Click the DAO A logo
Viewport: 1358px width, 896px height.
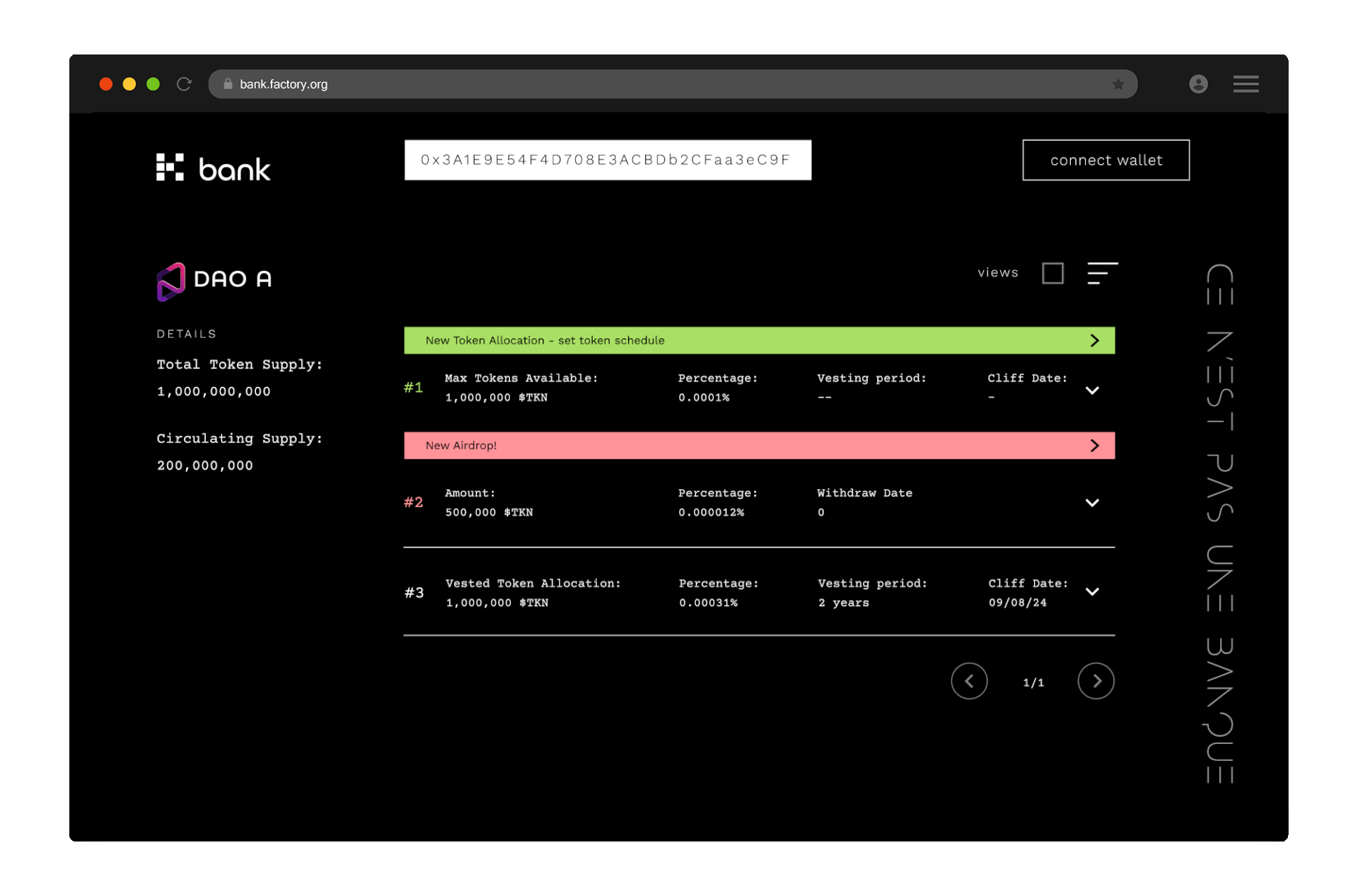(170, 281)
